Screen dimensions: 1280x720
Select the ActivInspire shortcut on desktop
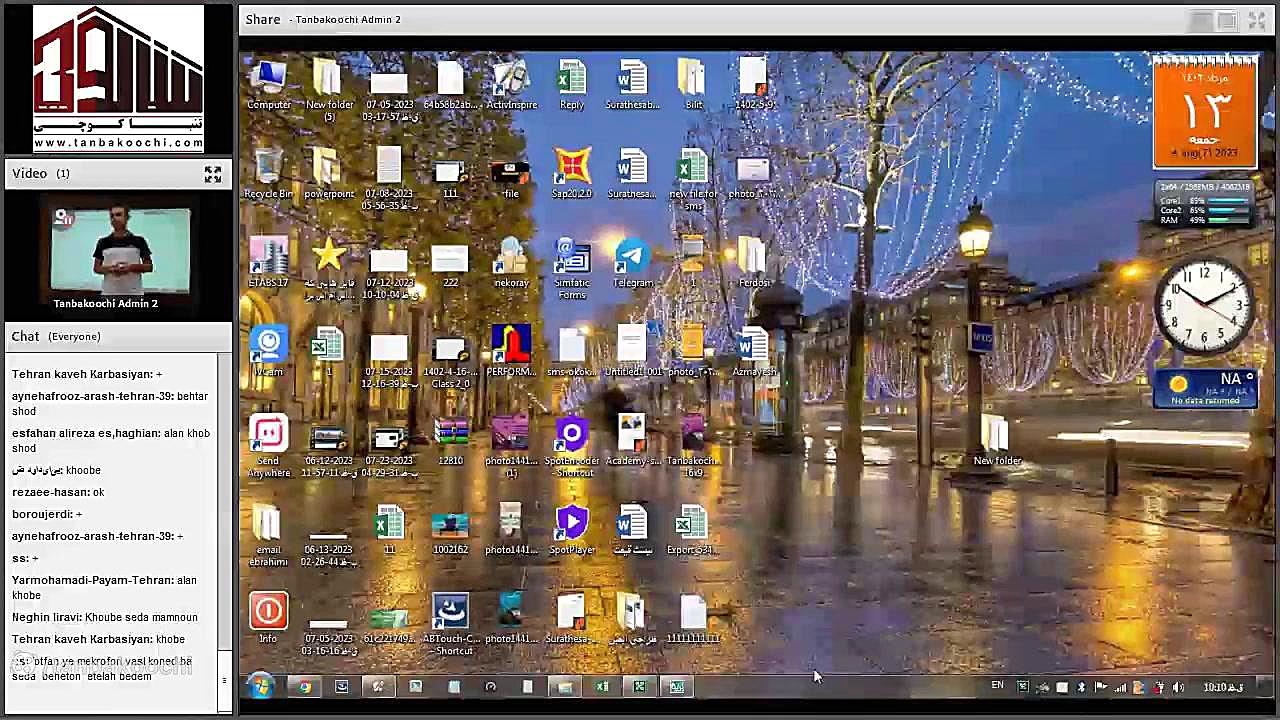coord(511,85)
